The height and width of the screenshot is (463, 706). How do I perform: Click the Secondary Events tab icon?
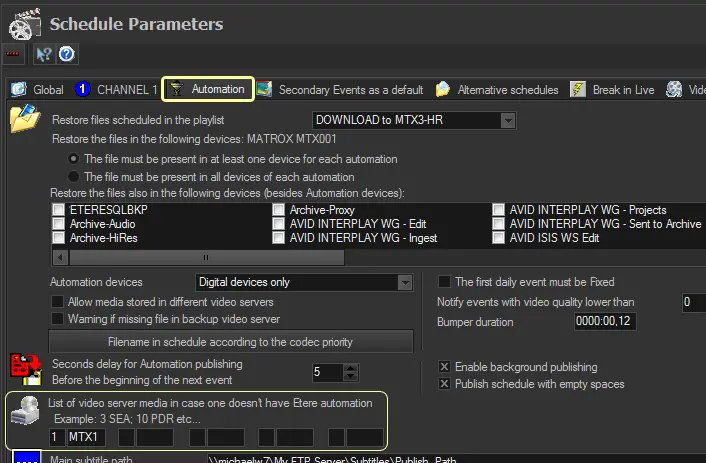pyautogui.click(x=264, y=89)
